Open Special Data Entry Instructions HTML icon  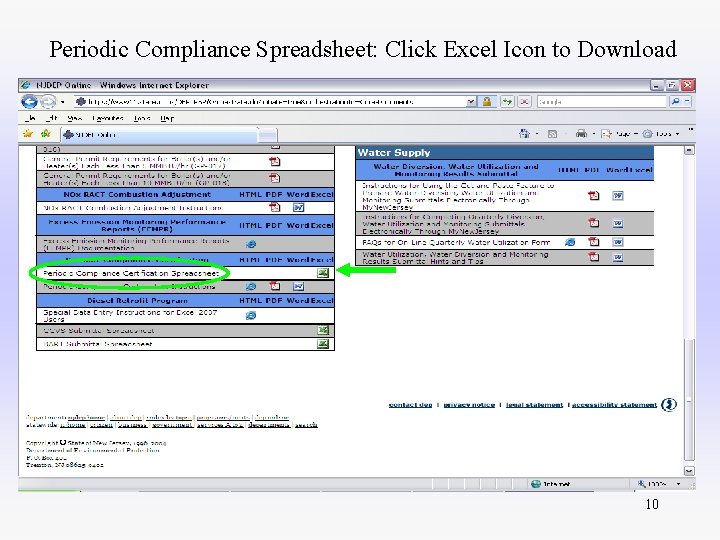click(251, 315)
